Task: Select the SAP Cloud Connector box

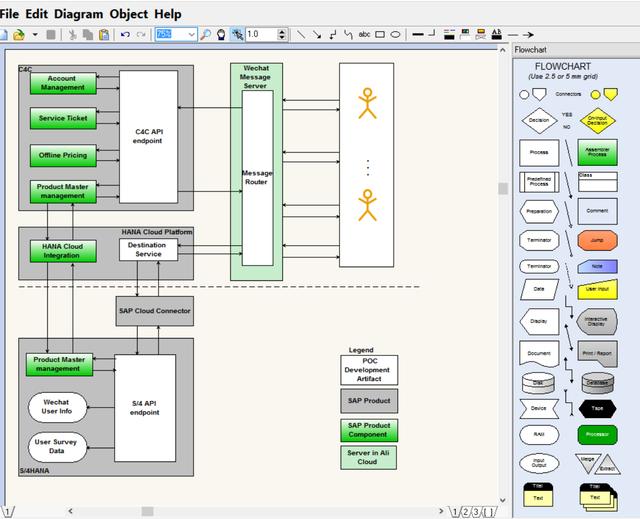Action: tap(154, 311)
